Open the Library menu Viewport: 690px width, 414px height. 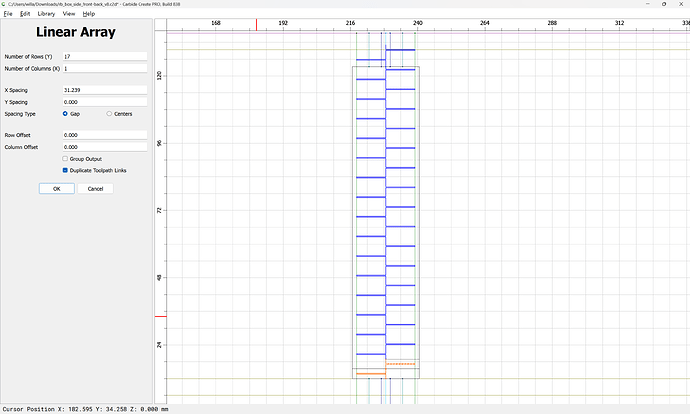[x=46, y=14]
